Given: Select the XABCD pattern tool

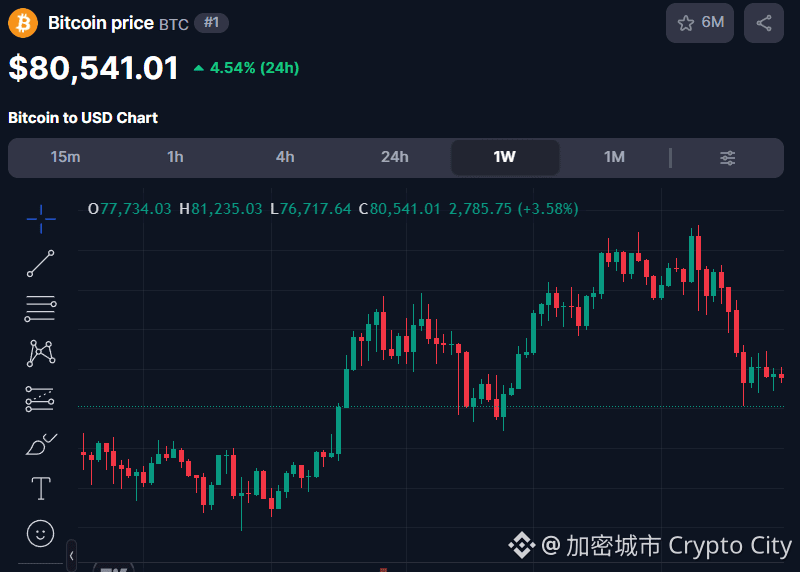Looking at the screenshot, I should (41, 353).
